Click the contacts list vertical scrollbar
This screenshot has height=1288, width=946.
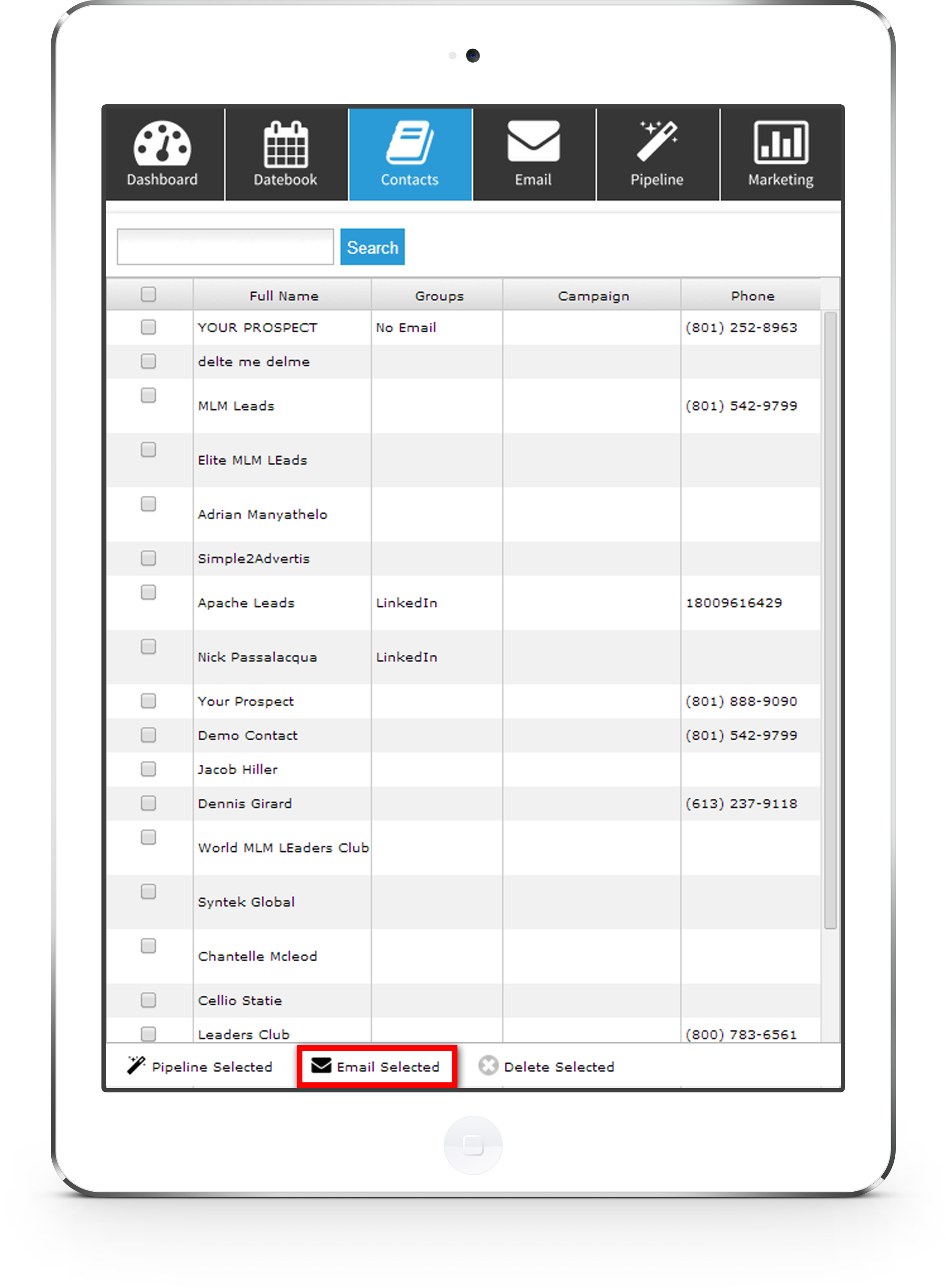(x=830, y=618)
